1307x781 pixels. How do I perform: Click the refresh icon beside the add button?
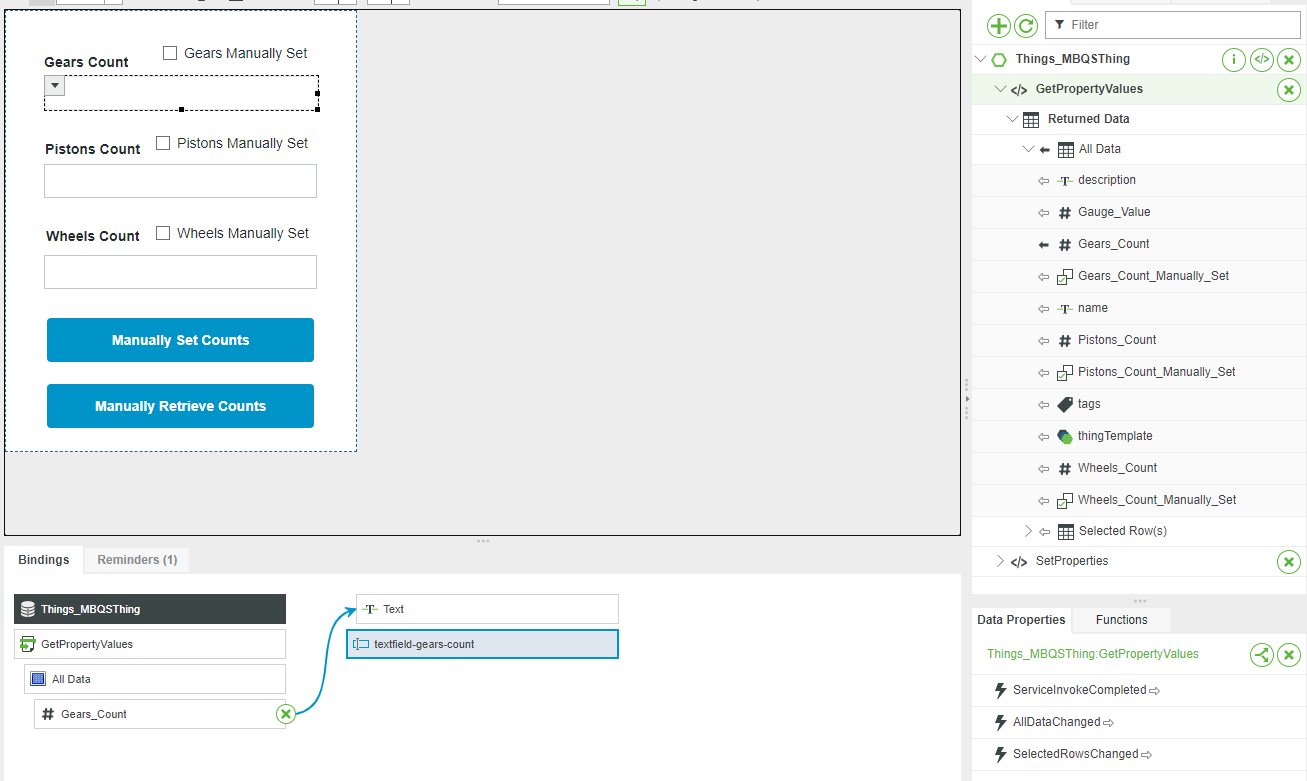(1027, 25)
